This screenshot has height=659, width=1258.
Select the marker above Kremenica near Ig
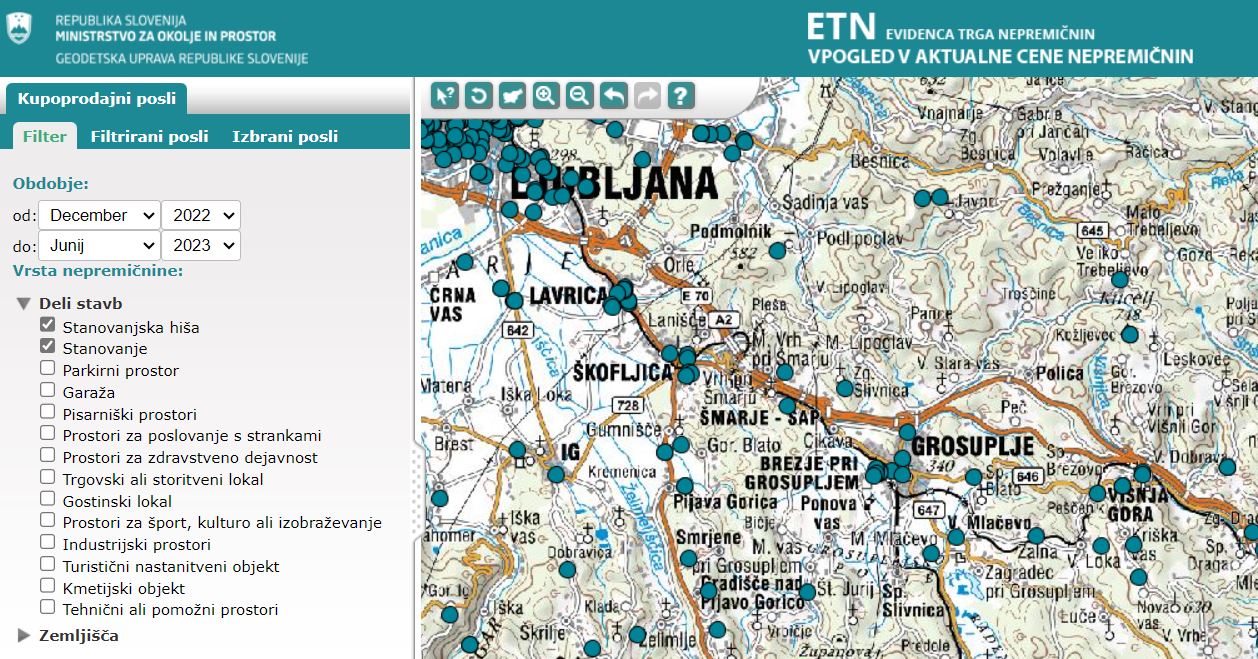click(x=556, y=474)
